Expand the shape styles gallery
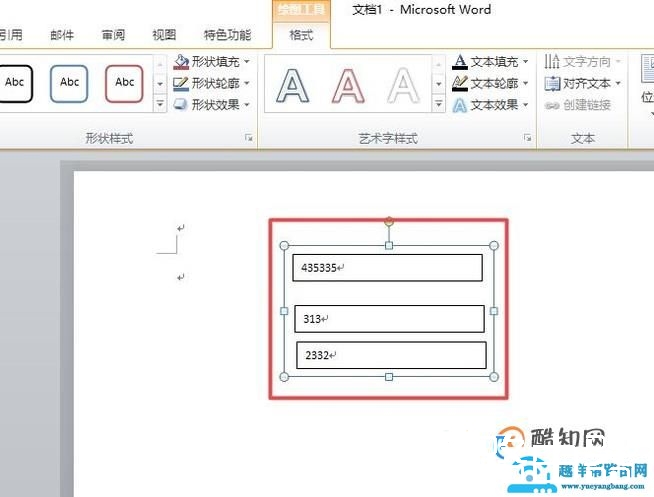654x497 pixels. 160,103
